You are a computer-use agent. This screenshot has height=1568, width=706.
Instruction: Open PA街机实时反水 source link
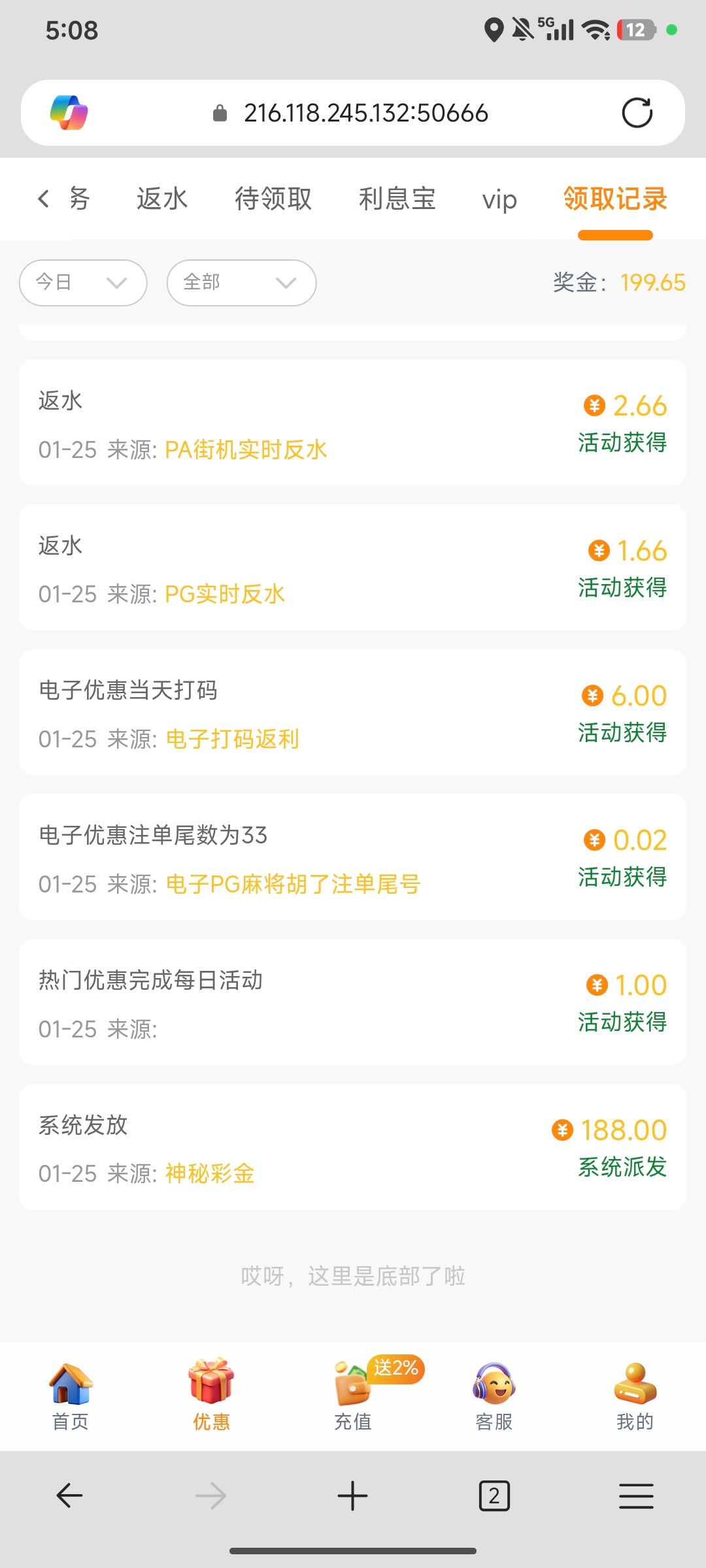(246, 449)
